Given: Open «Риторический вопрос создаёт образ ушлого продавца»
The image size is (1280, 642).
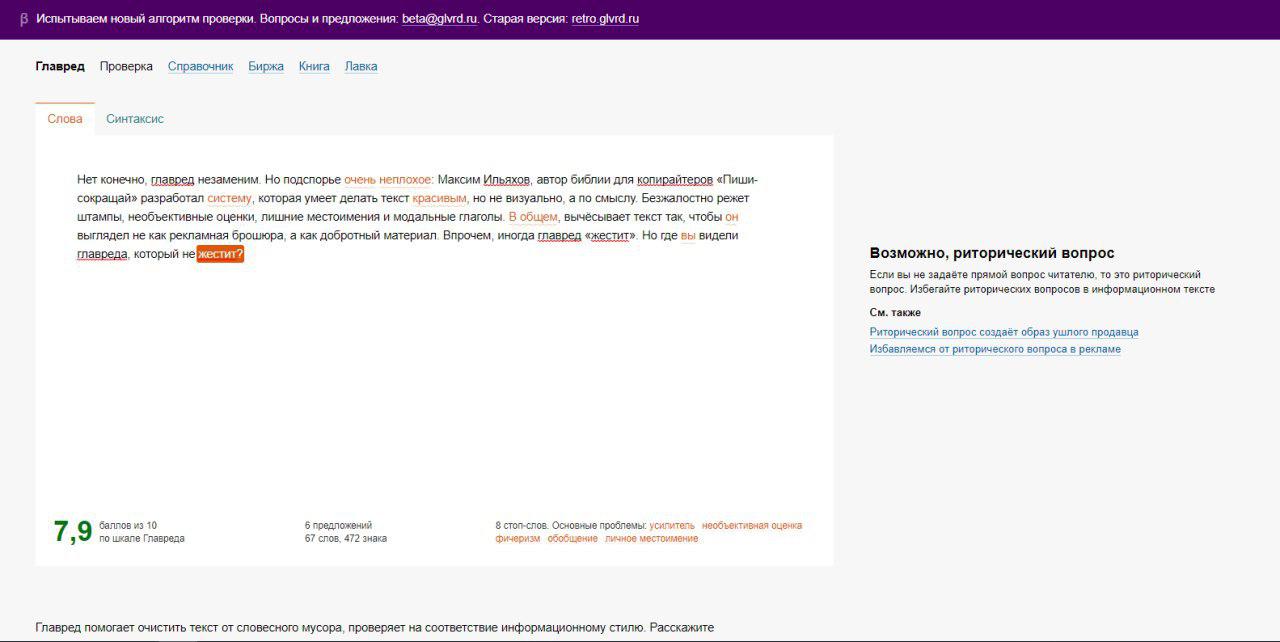Looking at the screenshot, I should [x=1004, y=332].
